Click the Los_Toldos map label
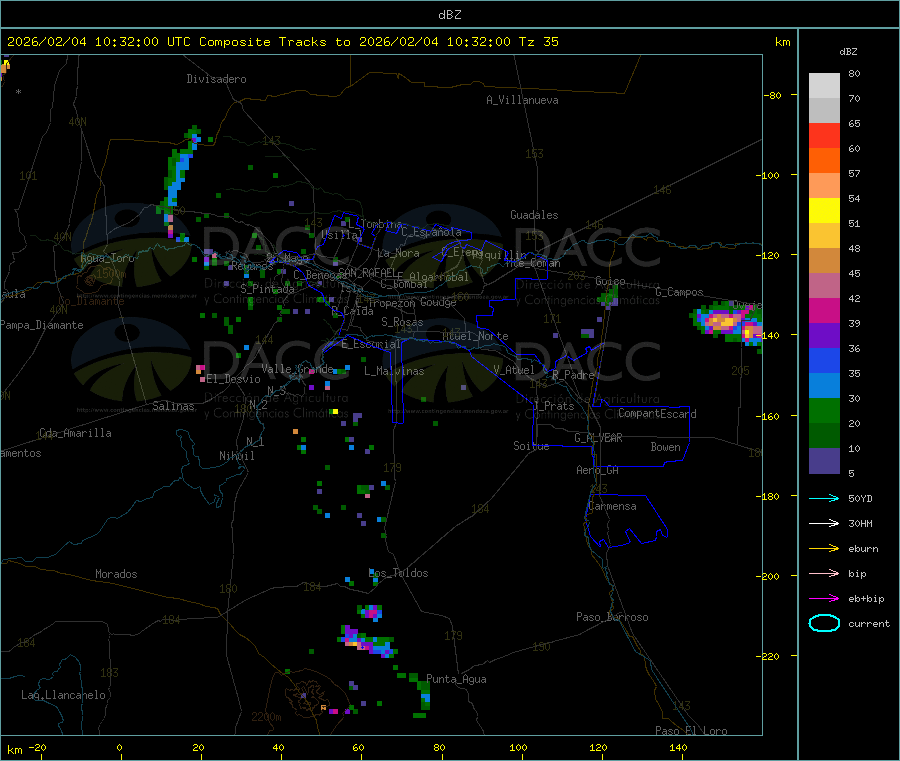Viewport: 900px width, 761px height. (398, 573)
